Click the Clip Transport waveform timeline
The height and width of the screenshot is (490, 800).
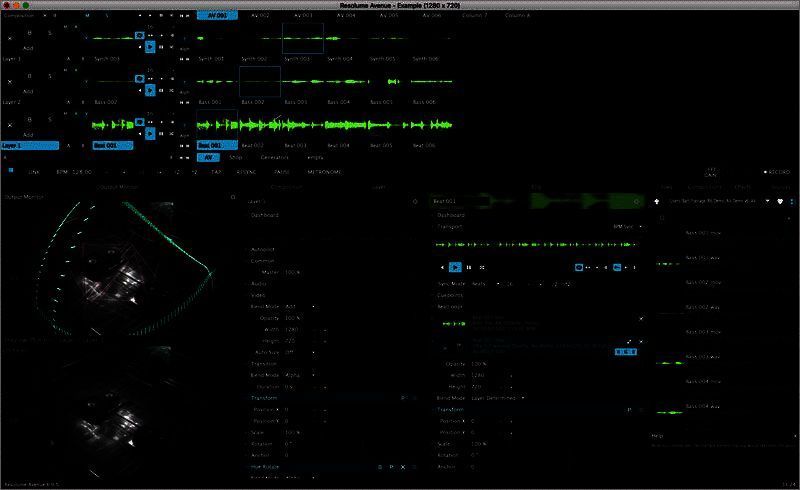pos(536,244)
